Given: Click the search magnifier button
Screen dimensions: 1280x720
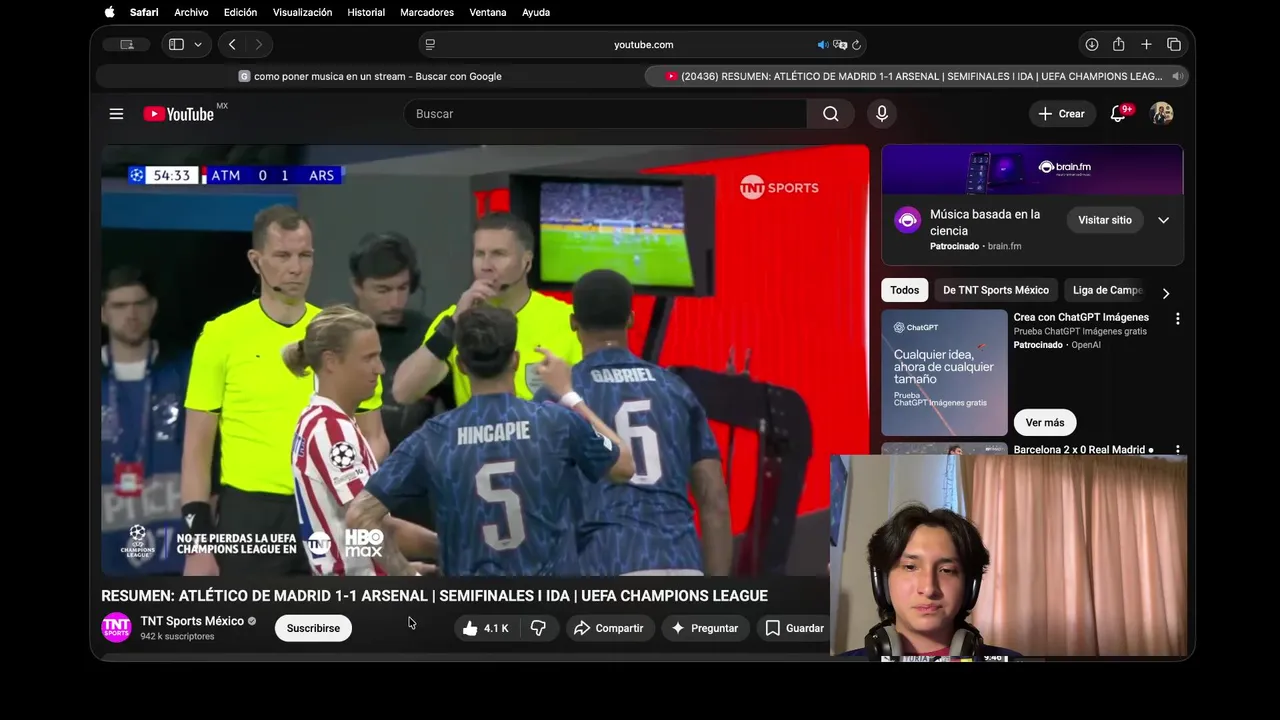Looking at the screenshot, I should tap(830, 114).
